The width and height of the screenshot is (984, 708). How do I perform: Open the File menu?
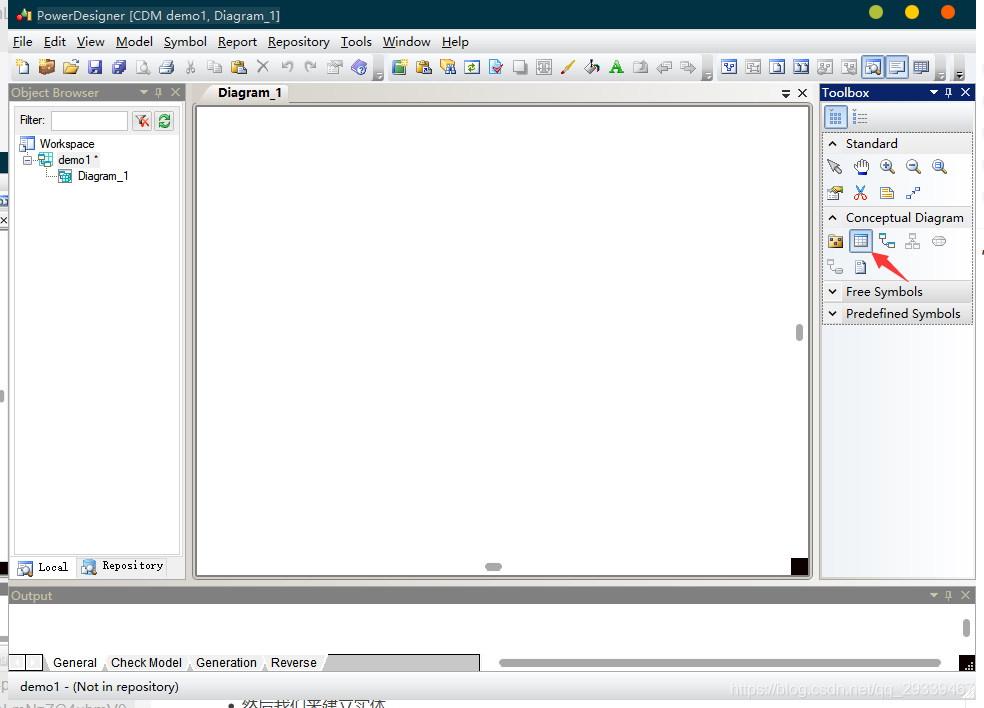pos(23,42)
